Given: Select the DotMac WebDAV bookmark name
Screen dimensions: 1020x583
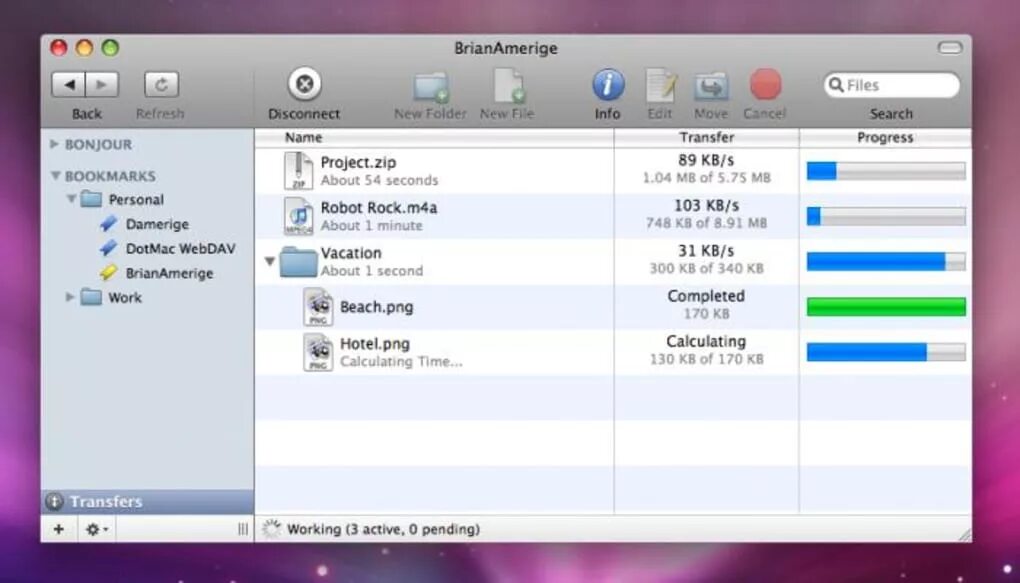Looking at the screenshot, I should [x=181, y=249].
